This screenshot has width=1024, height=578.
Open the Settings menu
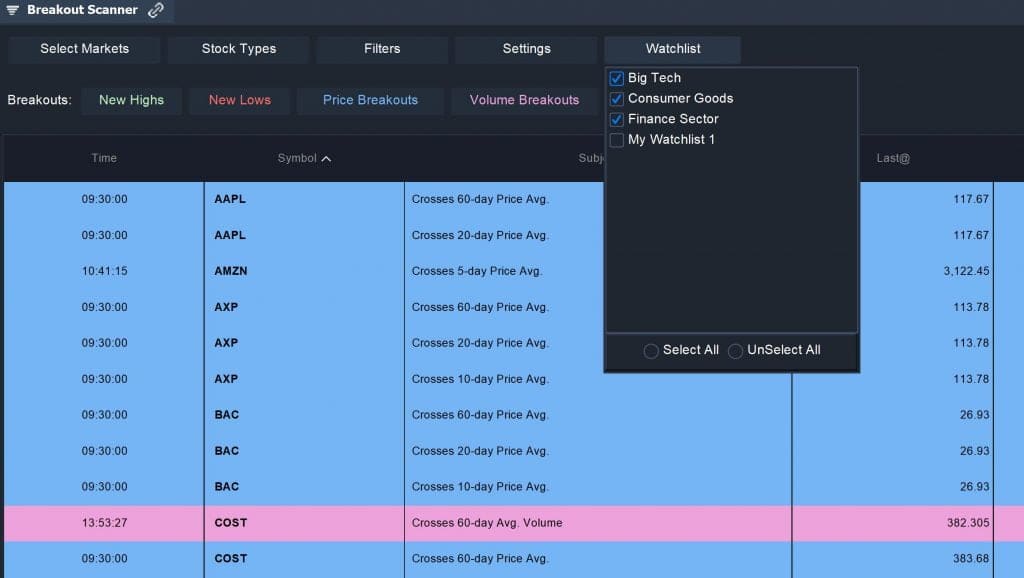pyautogui.click(x=526, y=48)
